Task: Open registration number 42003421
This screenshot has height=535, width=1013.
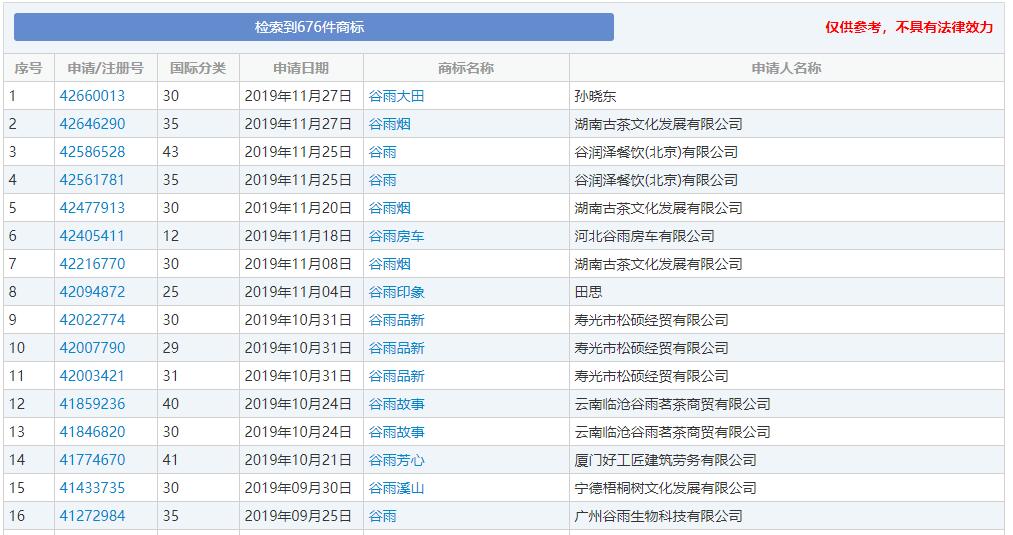Action: [92, 376]
